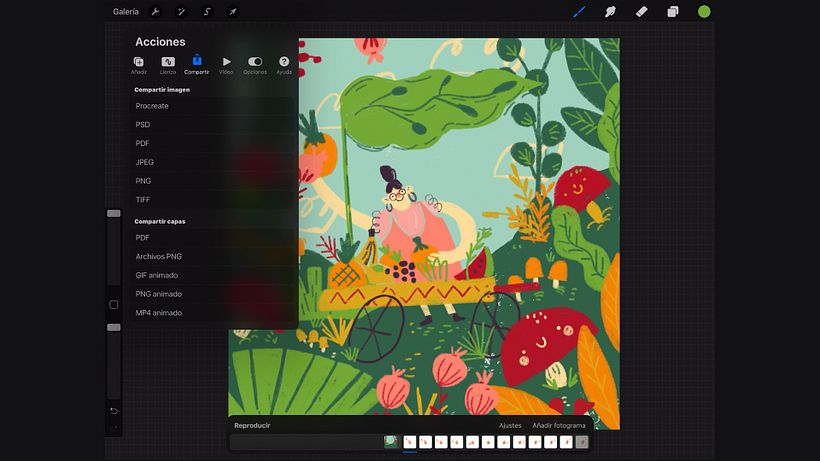Viewport: 820px width, 461px height.
Task: Share layers as PDF under Compartir capas
Action: [x=212, y=237]
